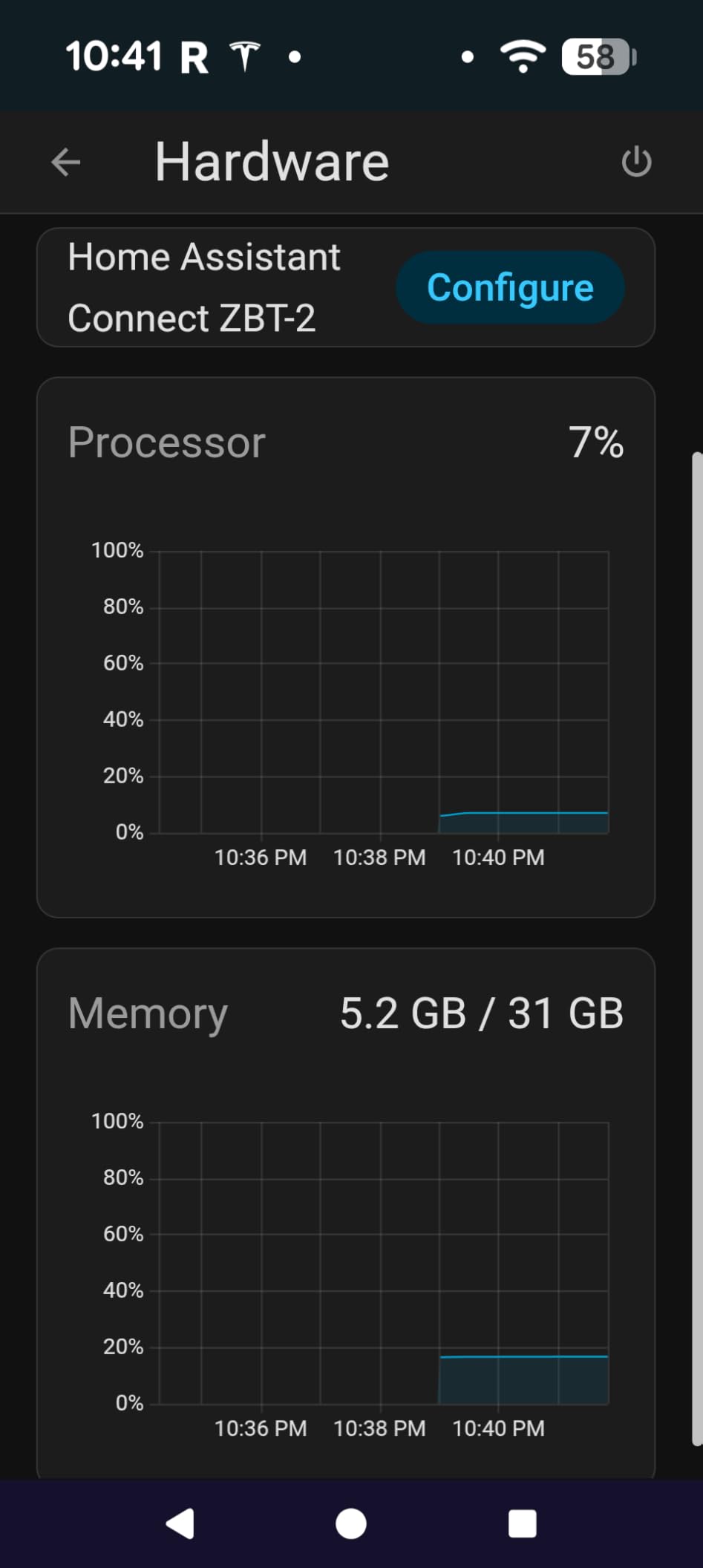Tap the back arrow next to Hardware
Viewport: 703px width, 1568px height.
point(65,162)
